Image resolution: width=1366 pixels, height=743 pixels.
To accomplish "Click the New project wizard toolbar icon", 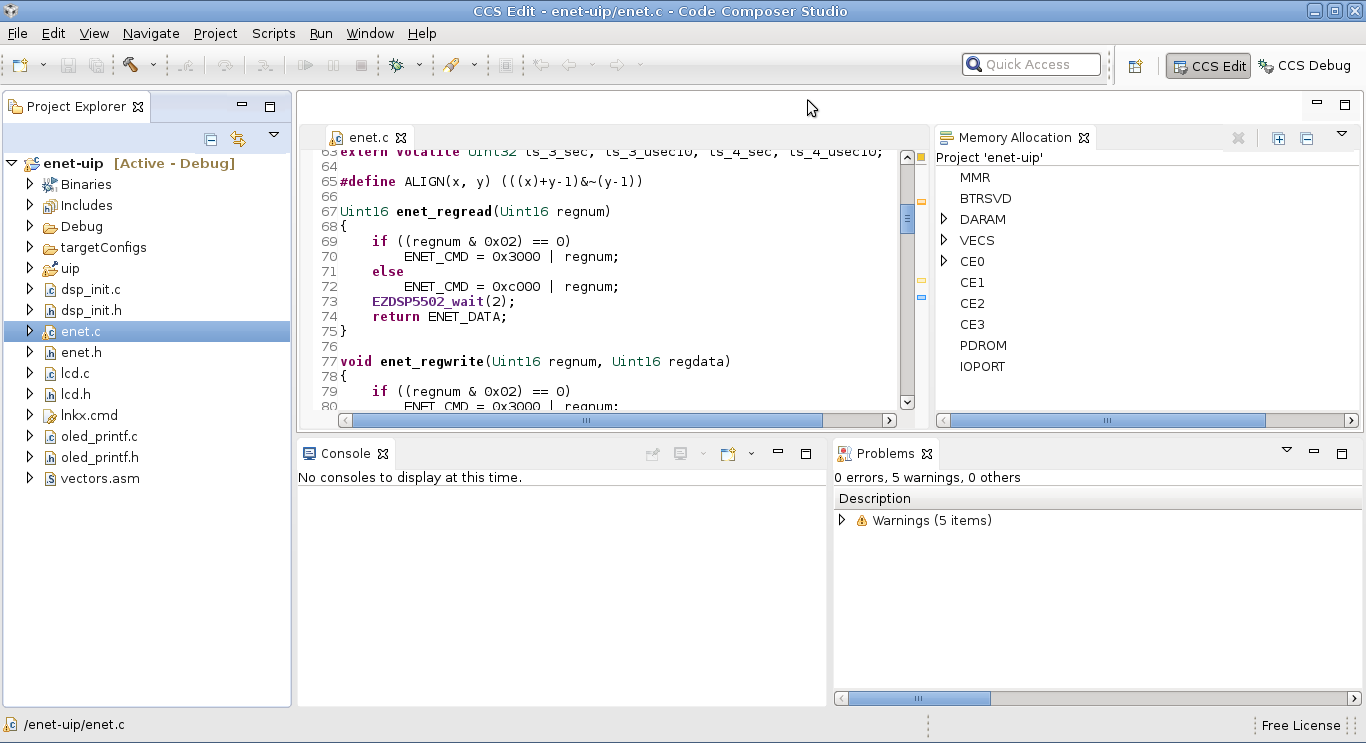I will pyautogui.click(x=20, y=65).
